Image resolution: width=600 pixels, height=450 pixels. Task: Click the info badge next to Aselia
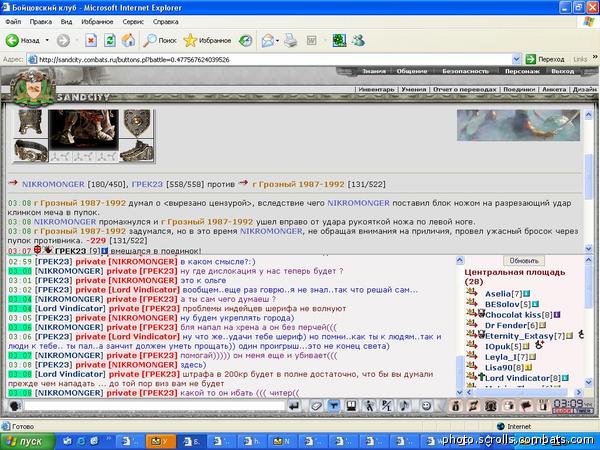point(527,294)
